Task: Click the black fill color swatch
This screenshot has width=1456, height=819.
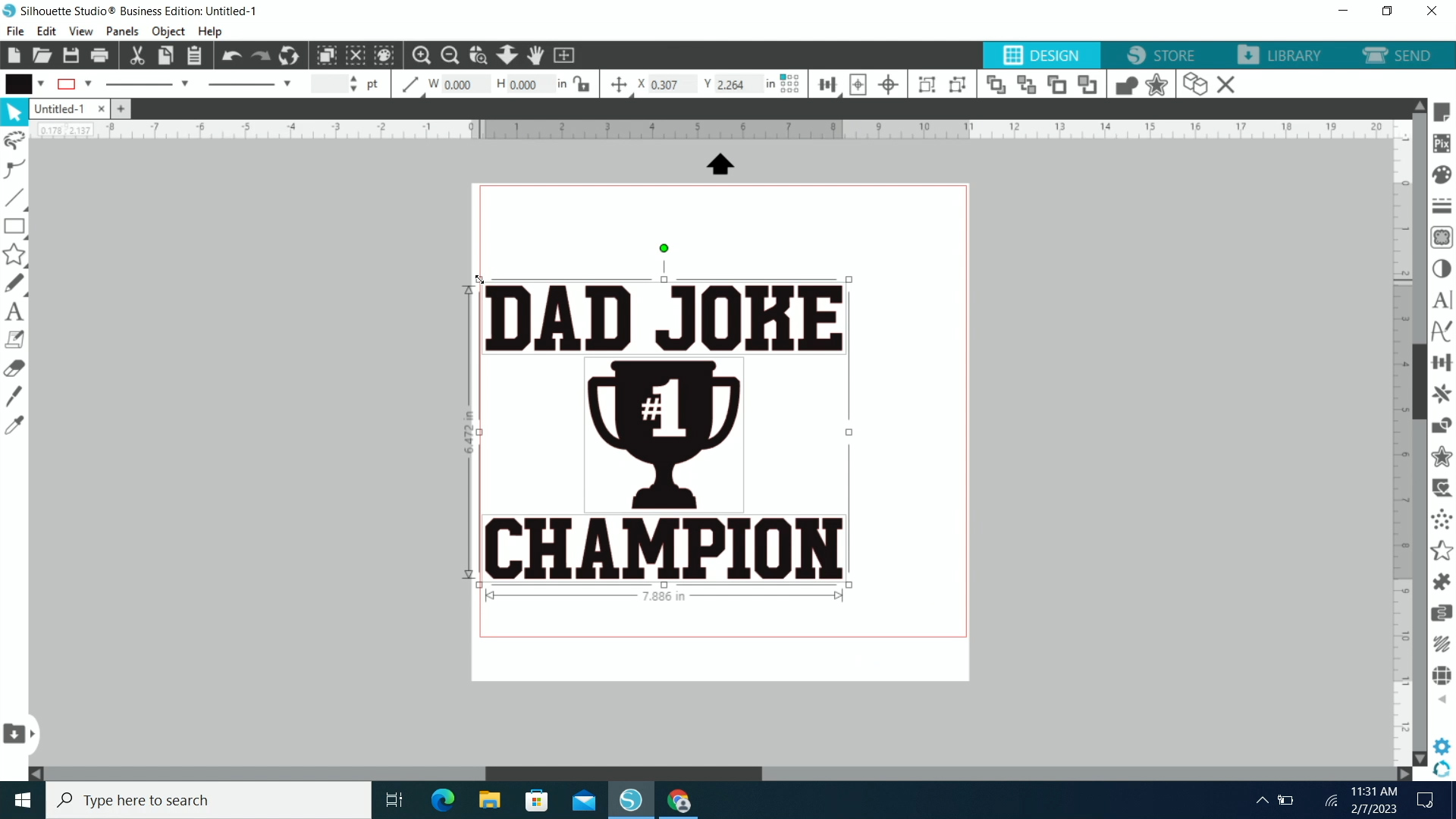Action: [x=19, y=84]
